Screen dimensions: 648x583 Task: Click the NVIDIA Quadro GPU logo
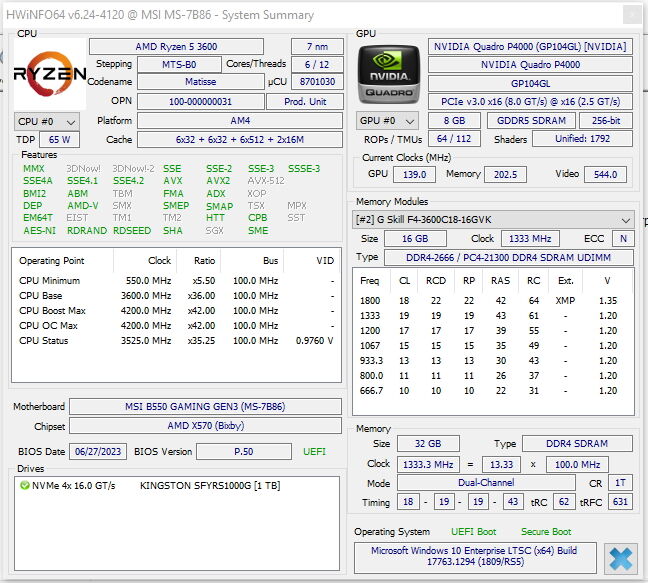point(388,74)
